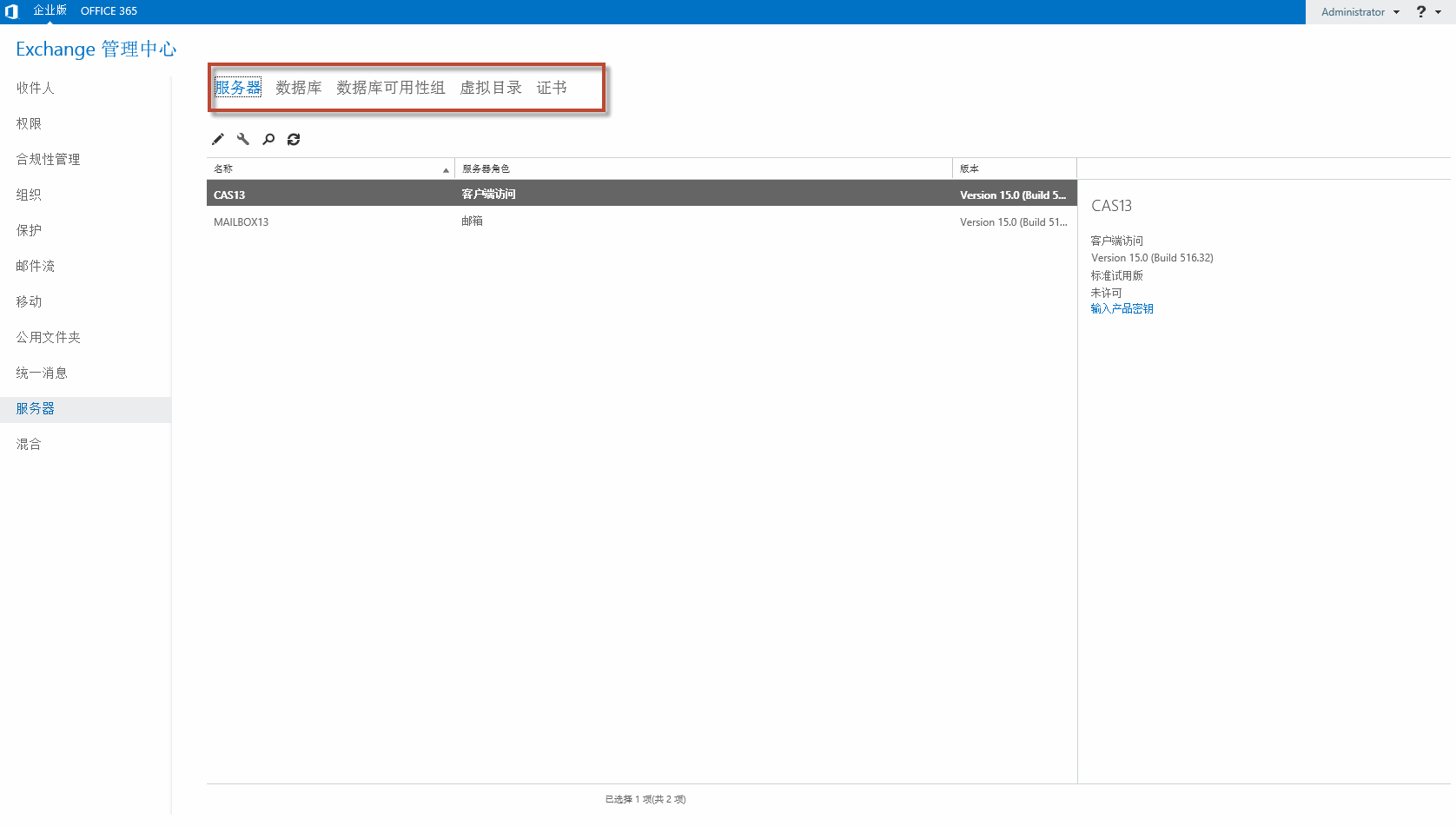Viewport: 1456px width, 826px height.
Task: Open the 虚拟目录 tab
Action: pyautogui.click(x=491, y=88)
